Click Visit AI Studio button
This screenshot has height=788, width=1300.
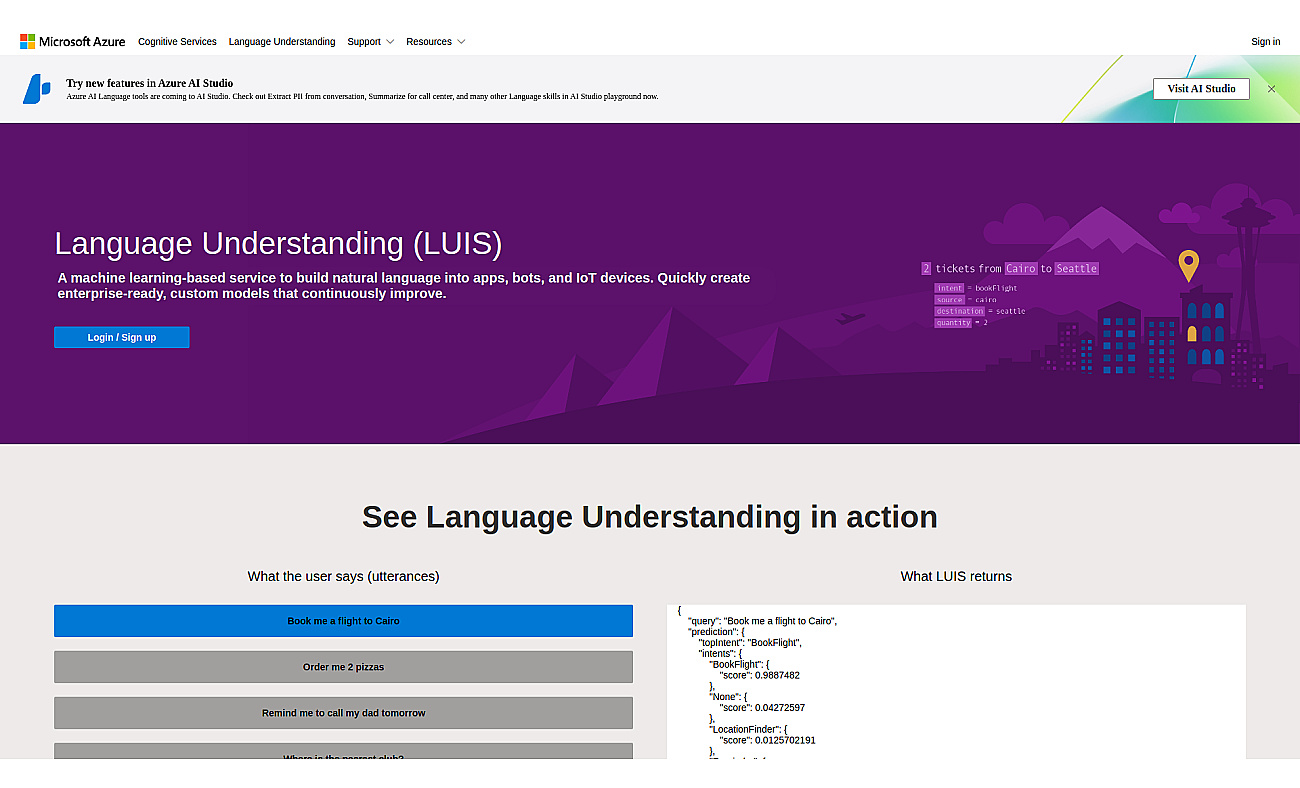click(1201, 89)
